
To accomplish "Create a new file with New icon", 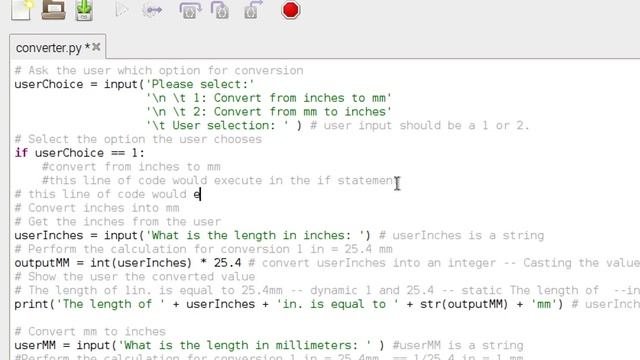I will (22, 9).
